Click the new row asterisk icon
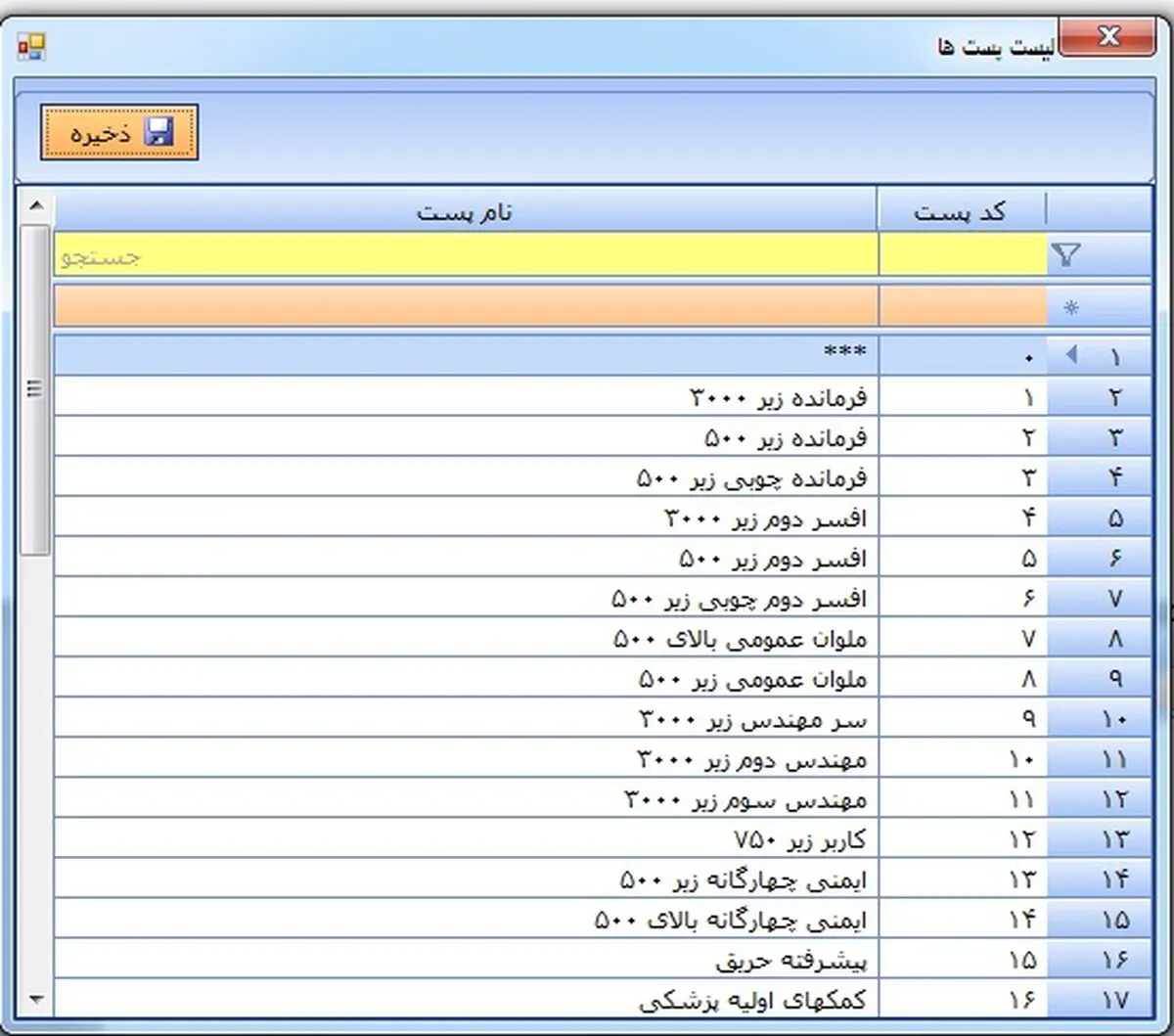The width and height of the screenshot is (1174, 1036). tap(1071, 307)
